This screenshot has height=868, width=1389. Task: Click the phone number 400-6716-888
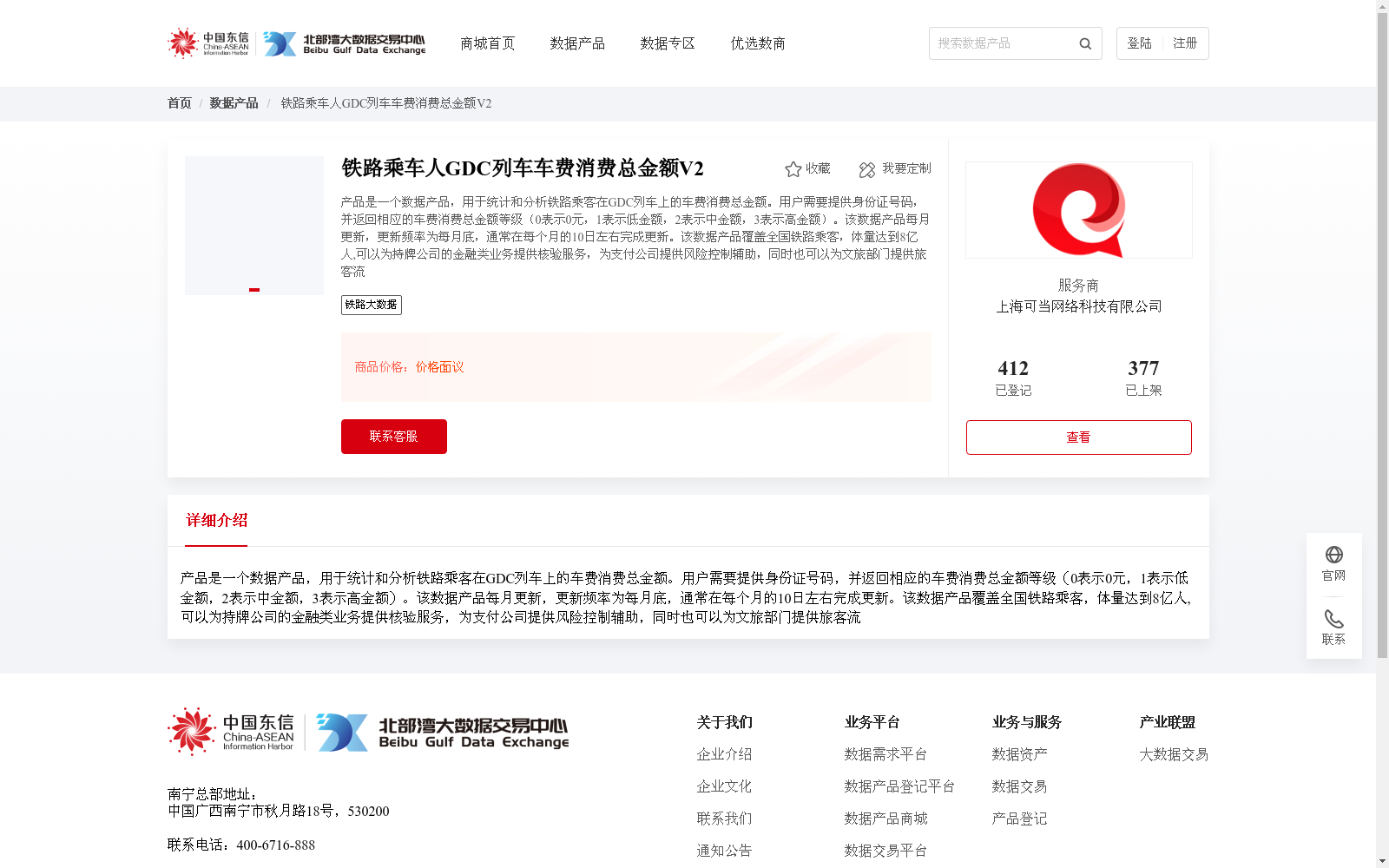[276, 845]
